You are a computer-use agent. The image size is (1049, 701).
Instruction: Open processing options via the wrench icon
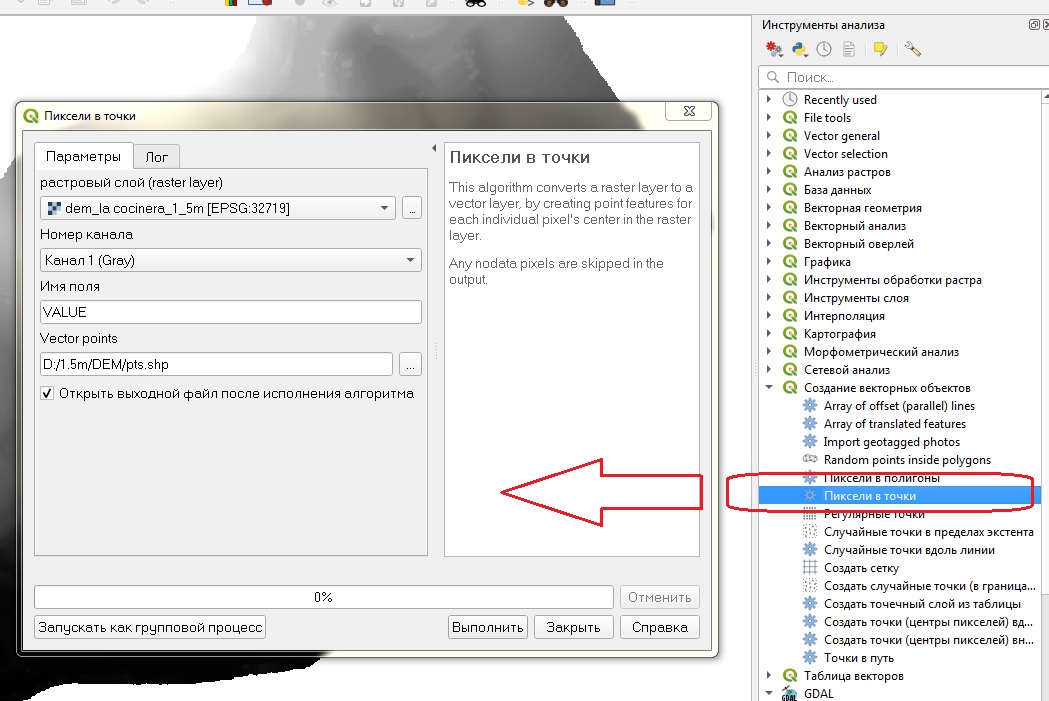click(911, 48)
